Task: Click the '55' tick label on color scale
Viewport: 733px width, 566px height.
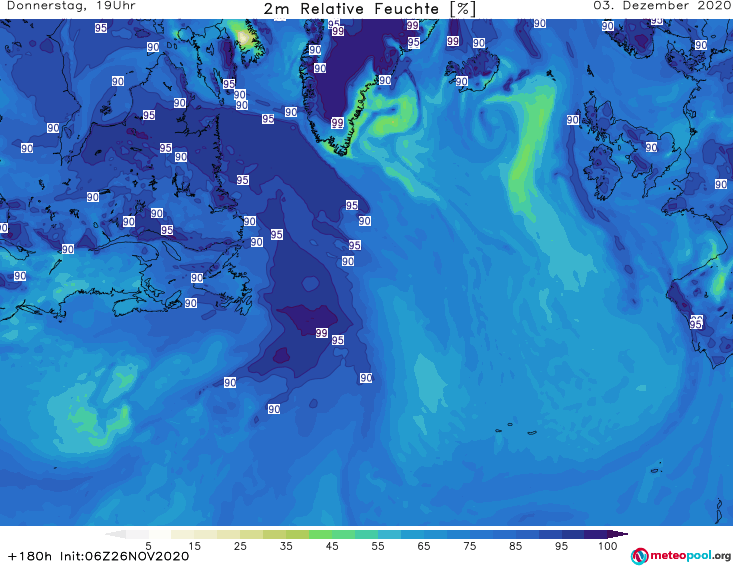Action: tap(377, 546)
